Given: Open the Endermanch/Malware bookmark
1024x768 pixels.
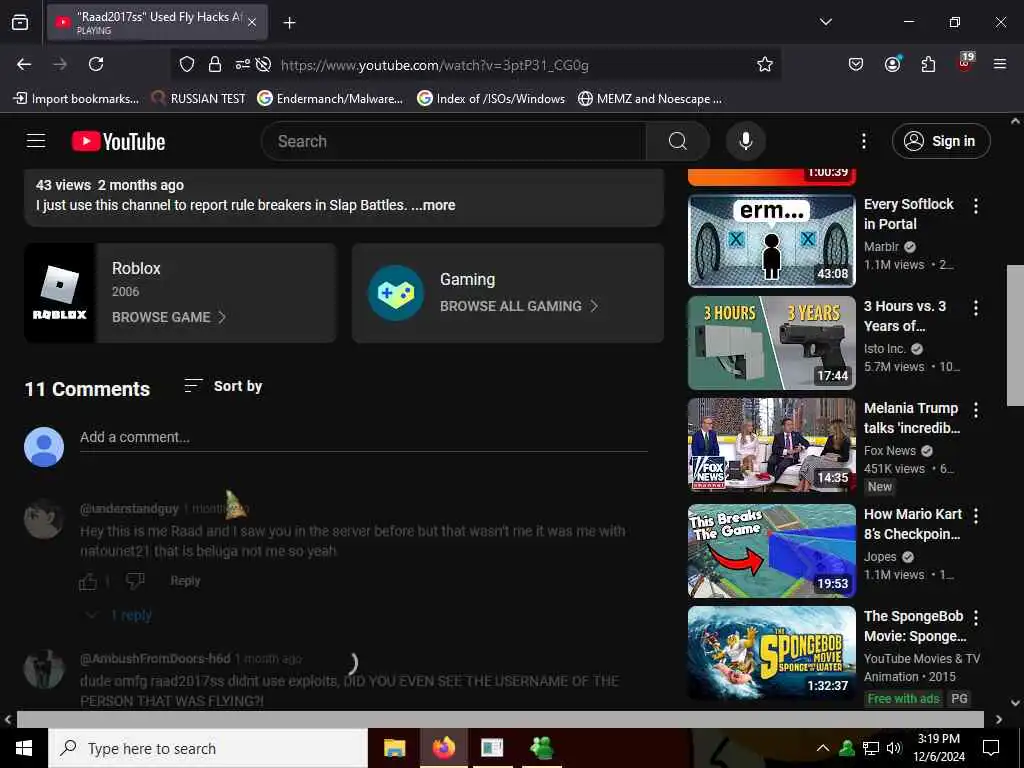Looking at the screenshot, I should 330,99.
